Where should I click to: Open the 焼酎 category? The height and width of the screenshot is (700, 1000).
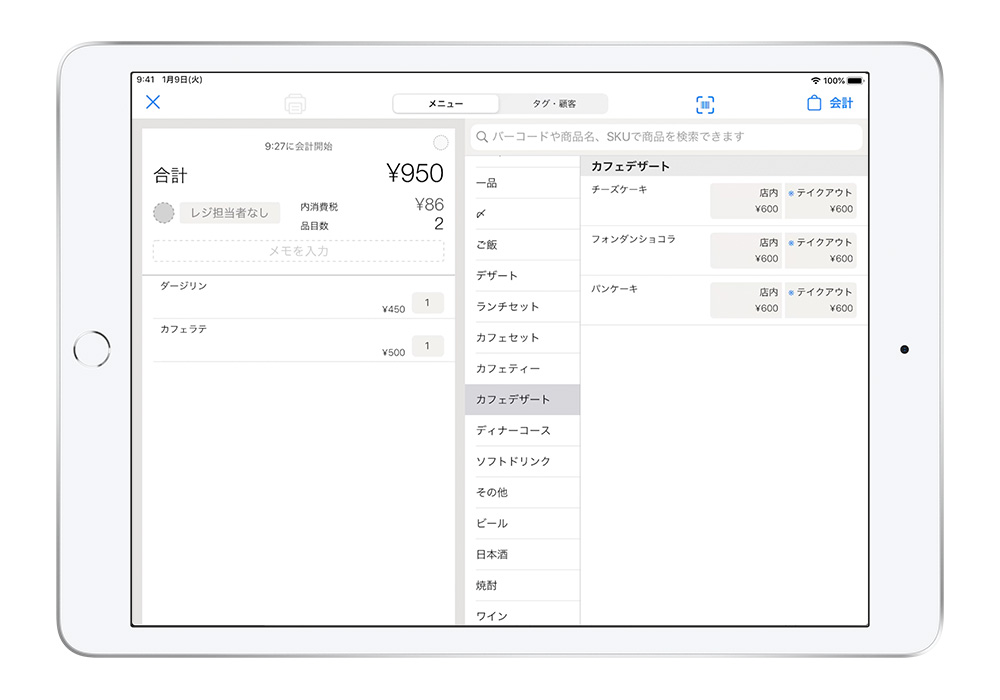pos(522,585)
